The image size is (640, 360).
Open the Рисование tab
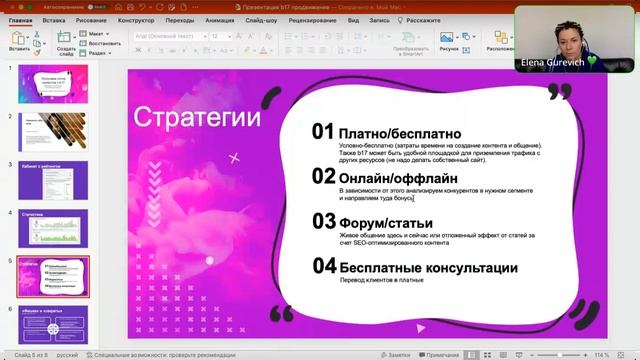91,20
